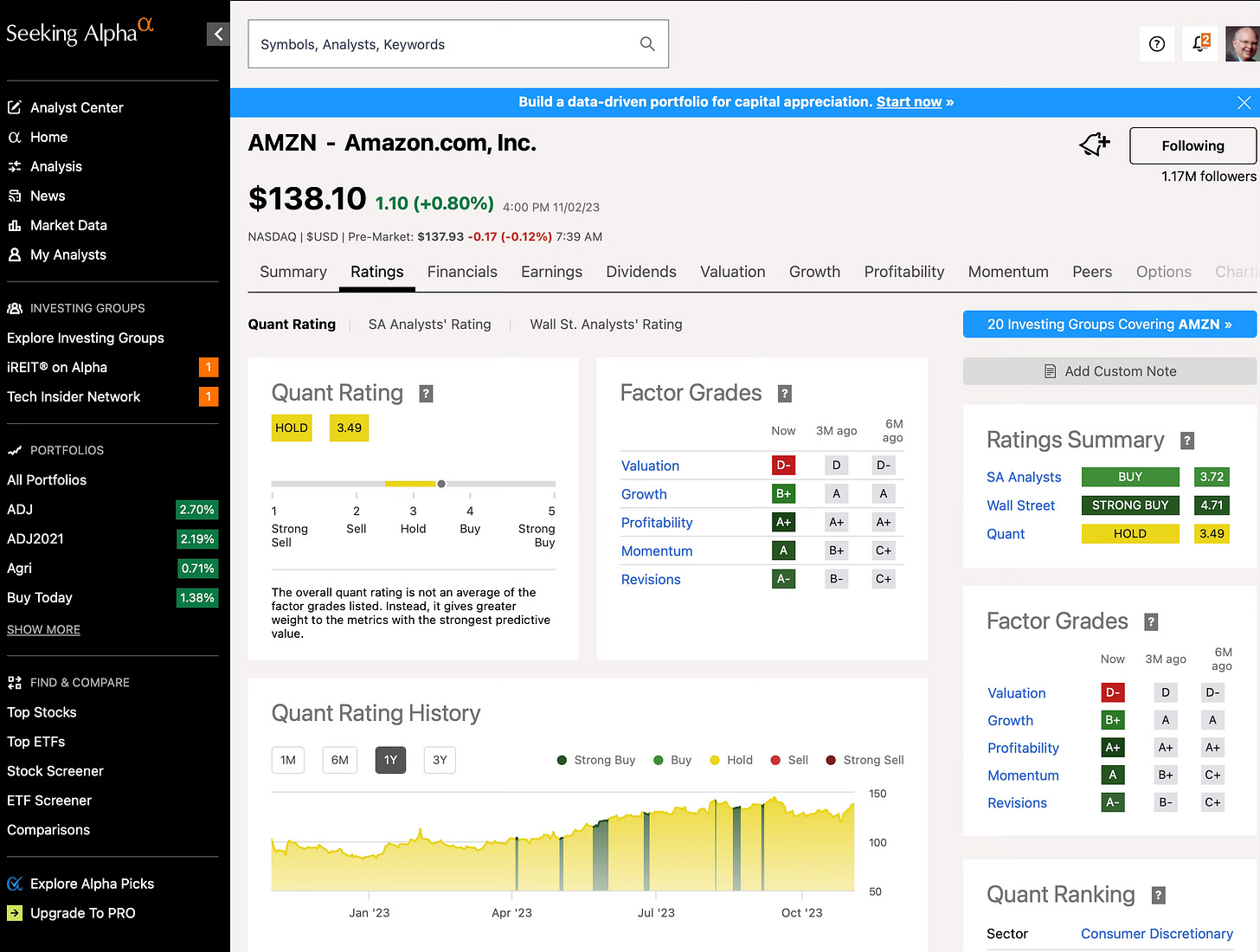Click the Explore Alpha Picks icon
1260x952 pixels.
tap(15, 884)
